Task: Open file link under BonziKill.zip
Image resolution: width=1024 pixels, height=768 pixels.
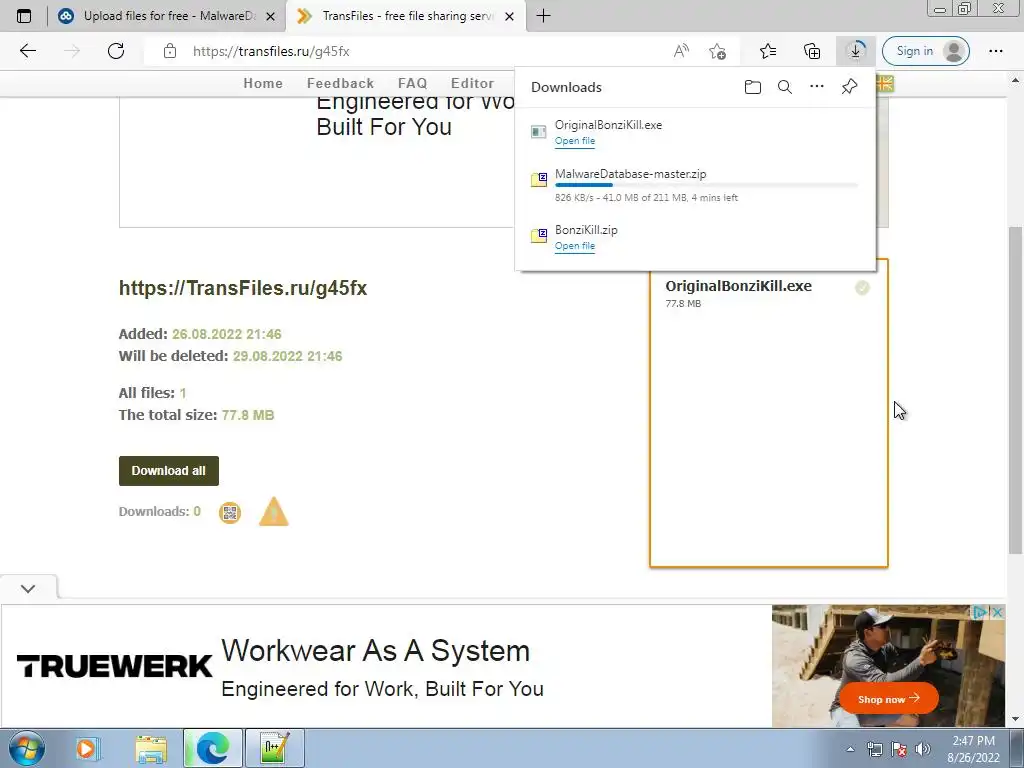Action: [575, 246]
